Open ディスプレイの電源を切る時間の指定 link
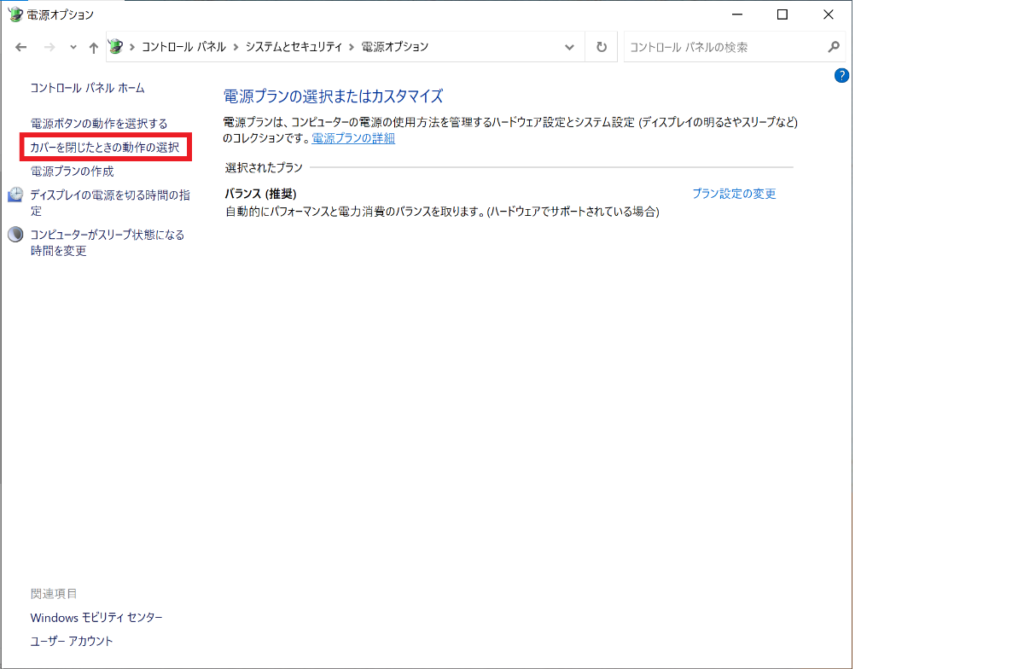This screenshot has width=1024, height=669. tap(110, 203)
